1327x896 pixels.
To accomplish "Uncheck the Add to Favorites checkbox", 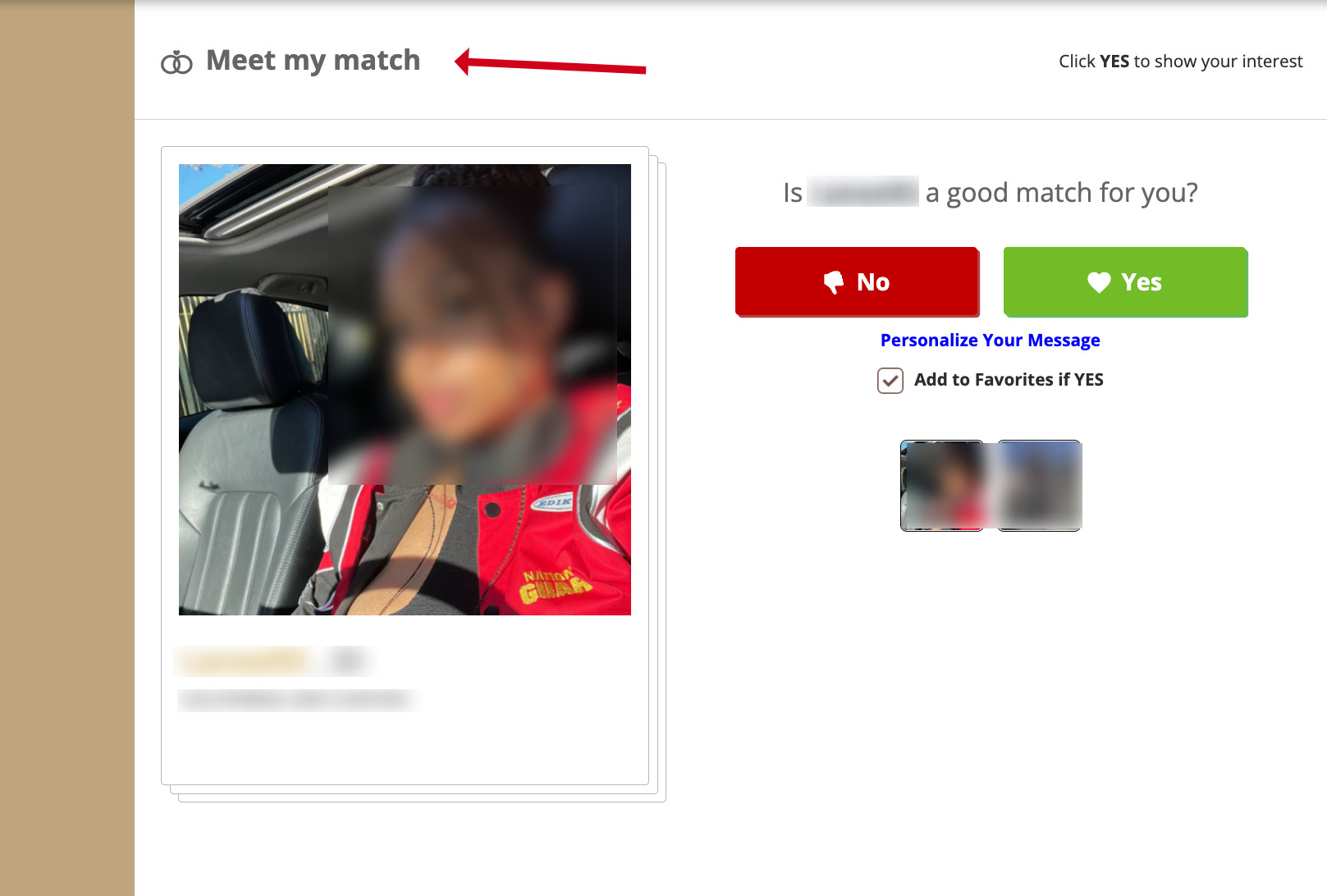I will pos(890,381).
